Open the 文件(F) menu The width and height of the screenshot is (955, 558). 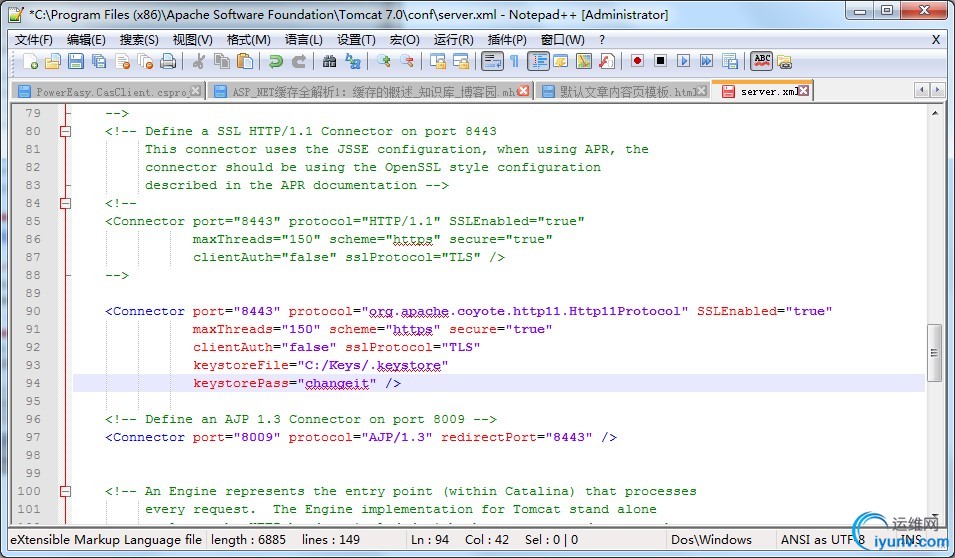coord(33,40)
